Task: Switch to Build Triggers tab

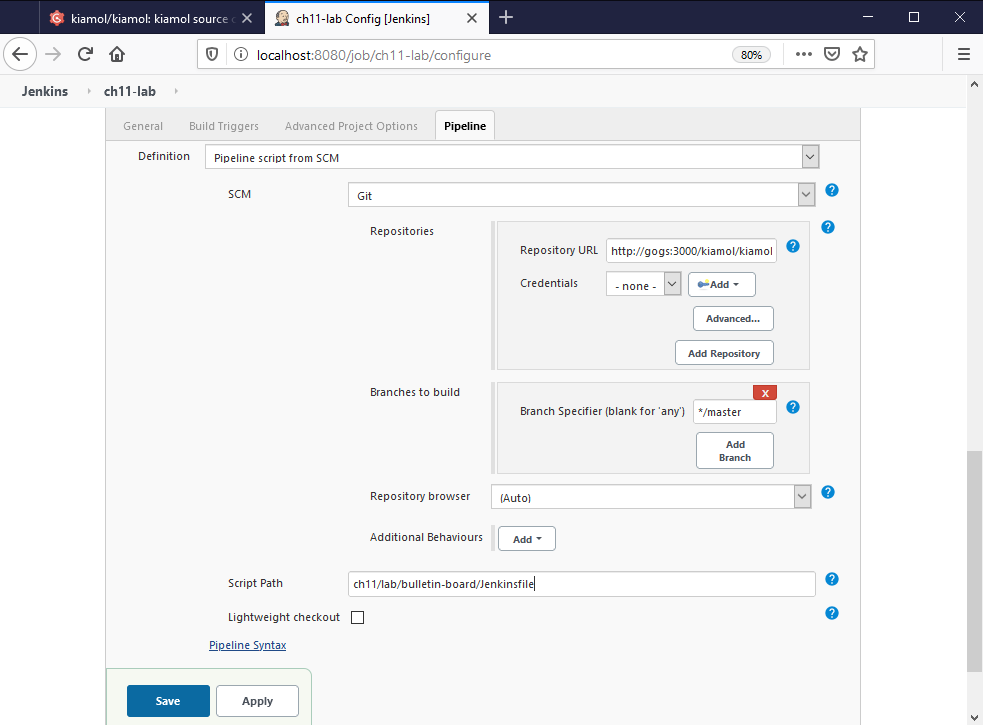Action: pos(224,126)
